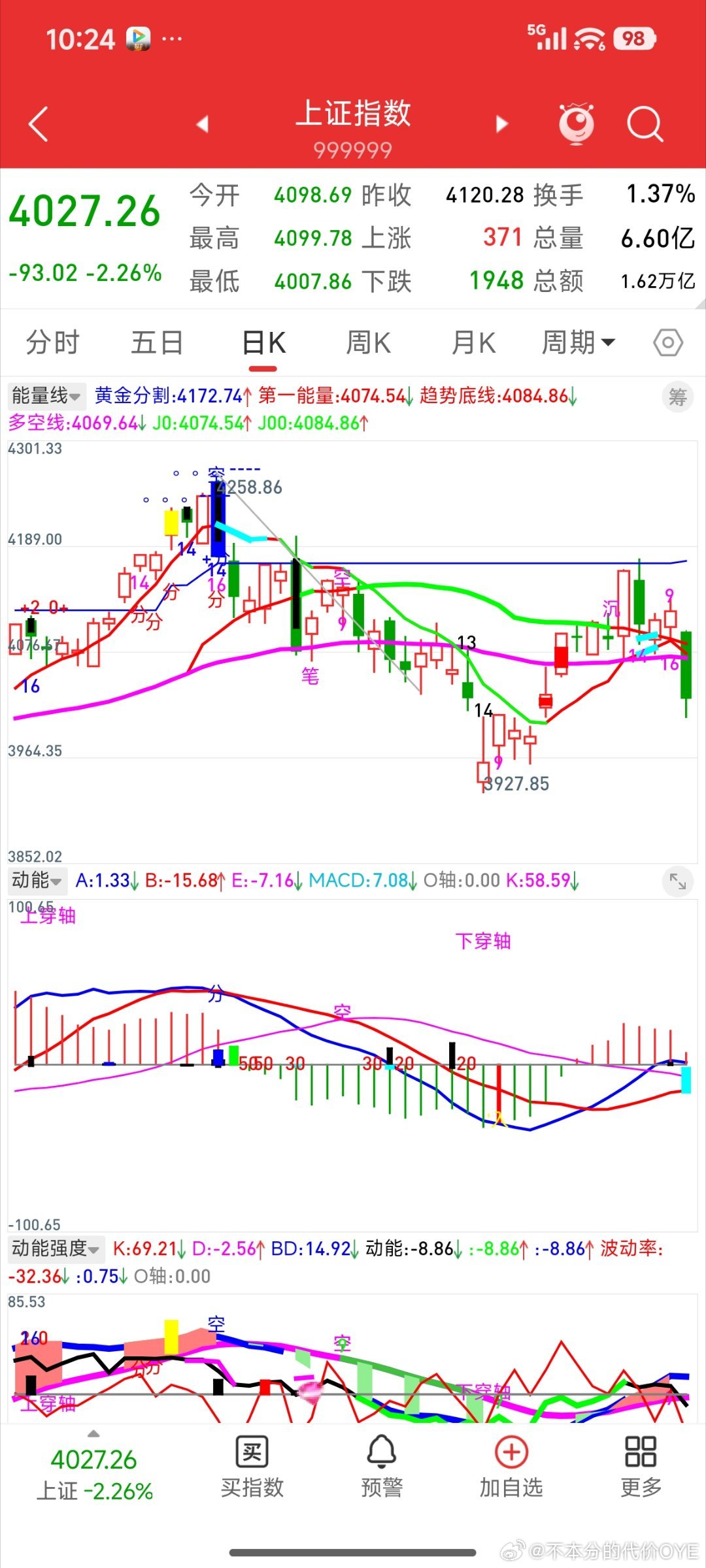Tap 总量 value 6.60亿
Image resolution: width=706 pixels, height=1568 pixels.
click(x=658, y=238)
